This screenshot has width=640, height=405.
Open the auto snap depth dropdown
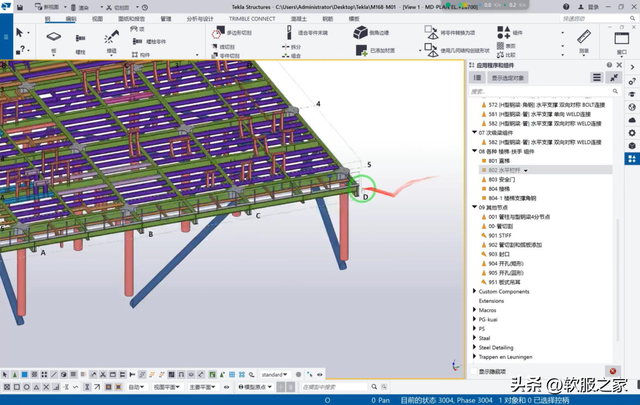click(136, 387)
